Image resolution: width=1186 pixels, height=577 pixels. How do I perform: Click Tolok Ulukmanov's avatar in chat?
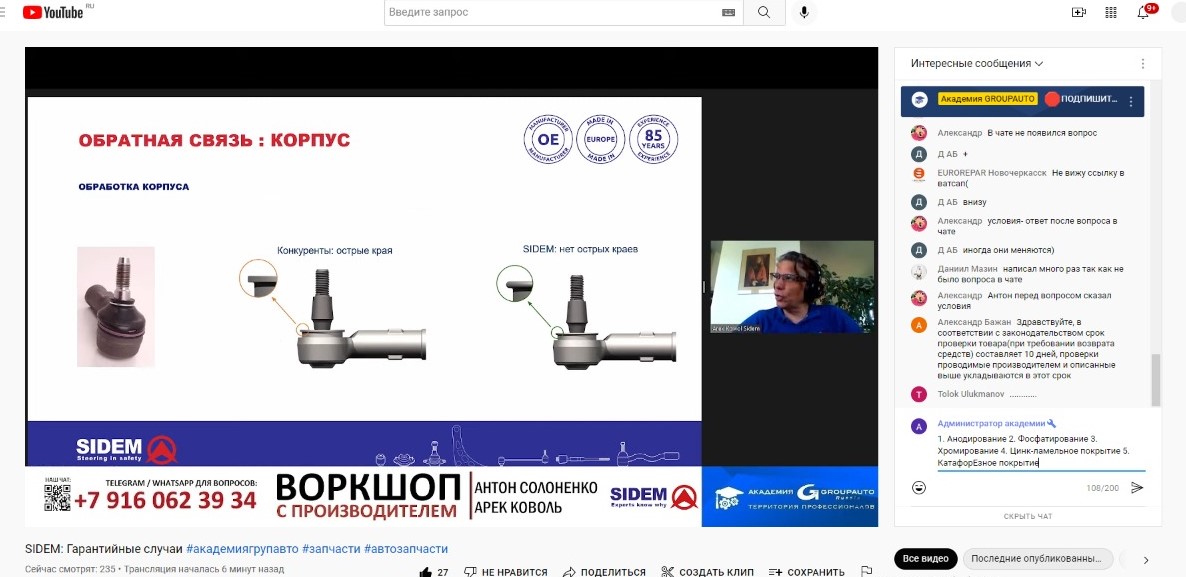918,394
